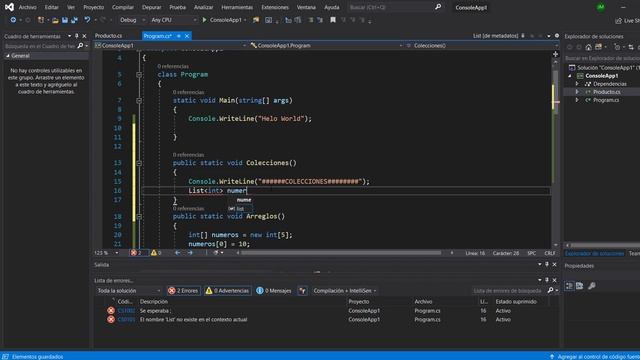640x360 pixels.
Task: Open the Colecciones member navigation dropdown
Action: [482, 46]
